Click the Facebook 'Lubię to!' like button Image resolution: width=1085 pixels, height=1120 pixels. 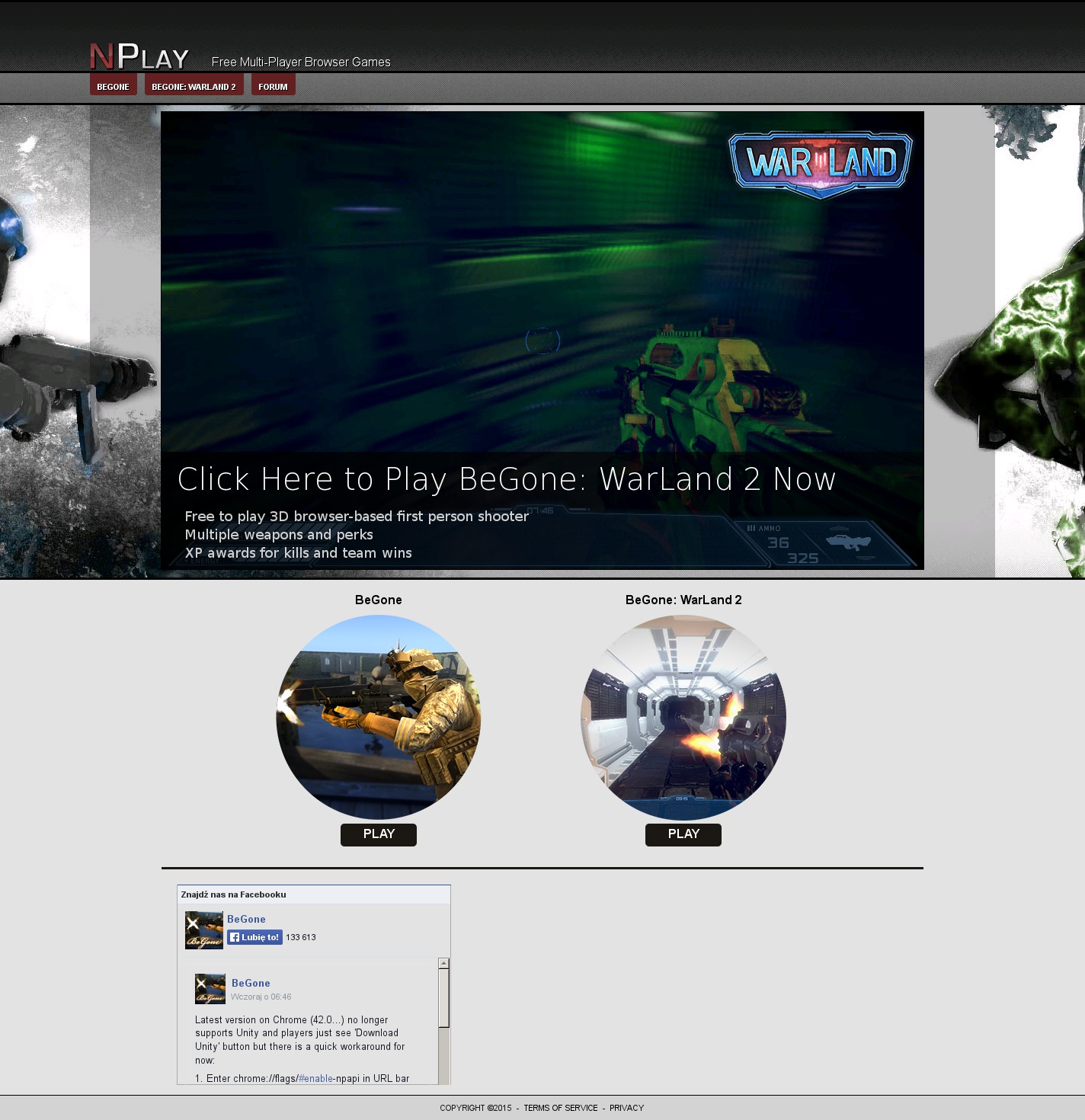click(254, 937)
